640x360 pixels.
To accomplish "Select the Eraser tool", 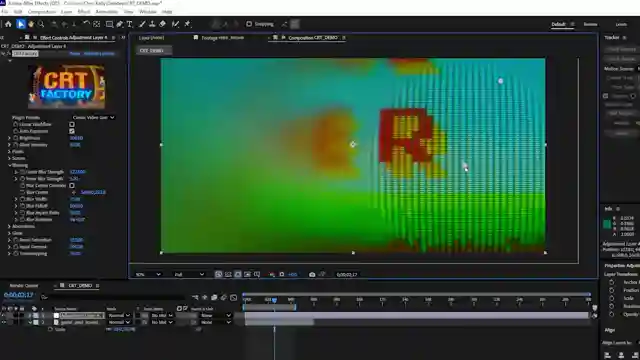I will coord(162,24).
